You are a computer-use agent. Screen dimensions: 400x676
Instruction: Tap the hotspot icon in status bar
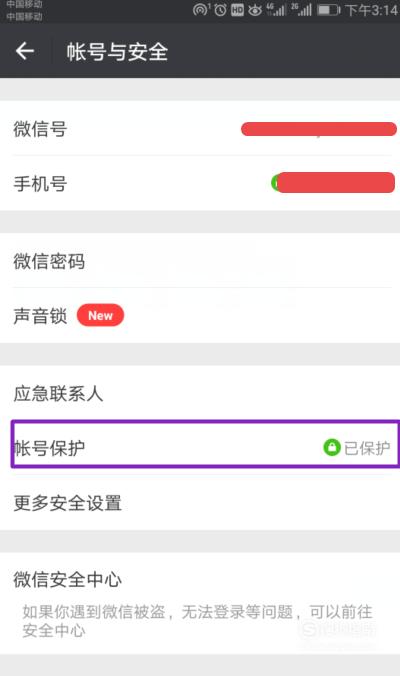click(200, 9)
